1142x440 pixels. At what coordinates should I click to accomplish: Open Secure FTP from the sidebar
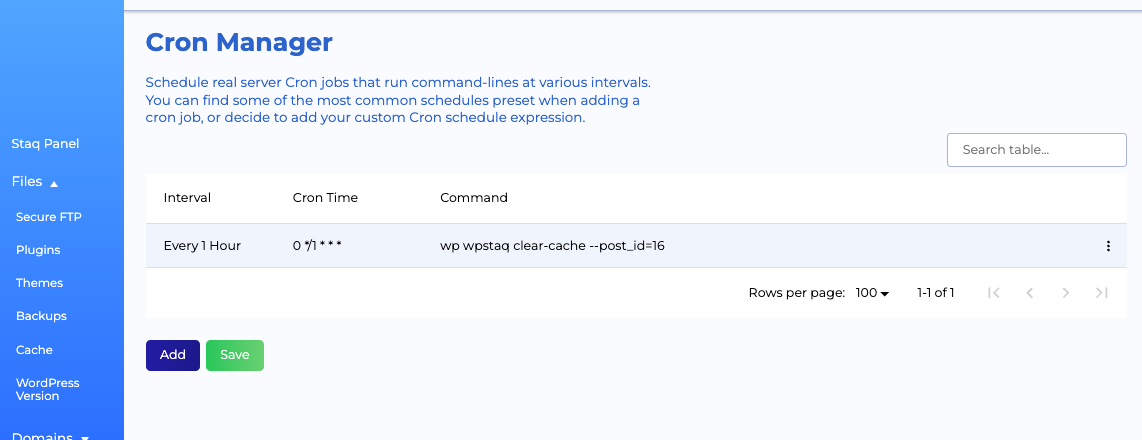(x=49, y=216)
